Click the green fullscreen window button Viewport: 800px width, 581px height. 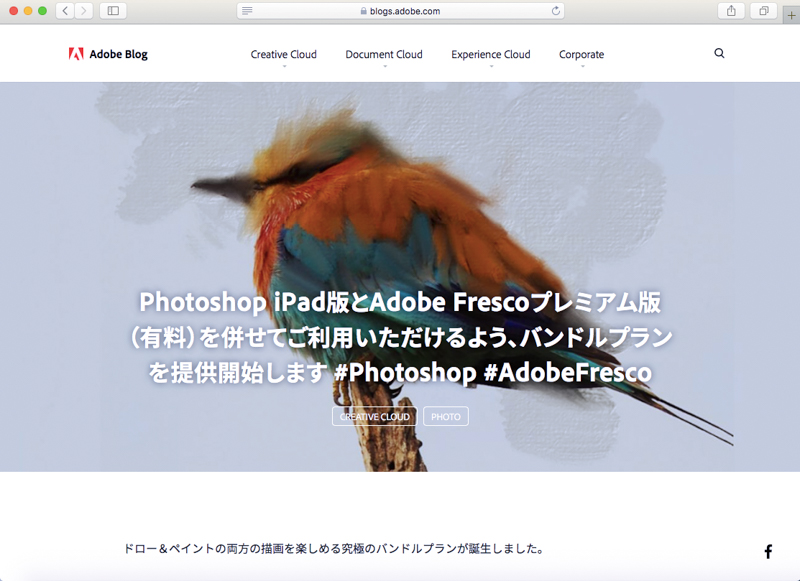point(42,11)
